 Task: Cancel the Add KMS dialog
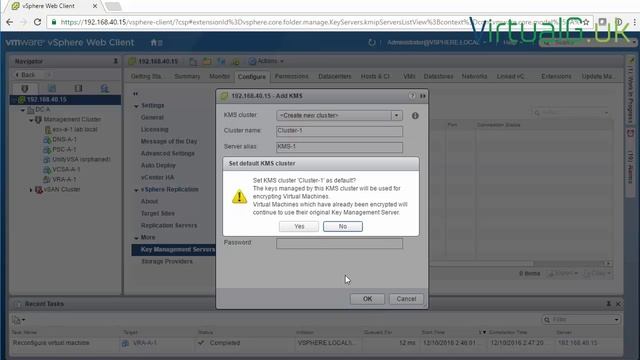click(x=406, y=299)
